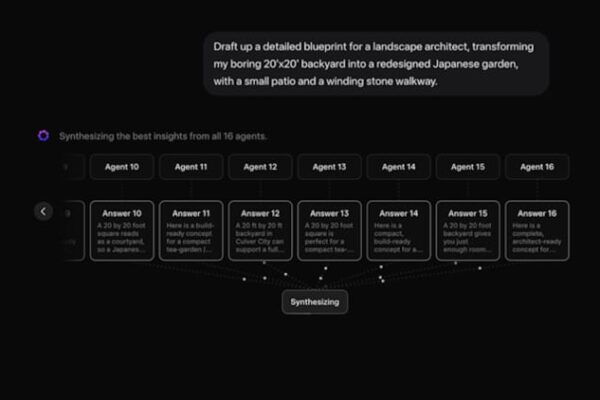This screenshot has height=400, width=600.
Task: Click the Synthesizing status button
Action: (x=315, y=302)
